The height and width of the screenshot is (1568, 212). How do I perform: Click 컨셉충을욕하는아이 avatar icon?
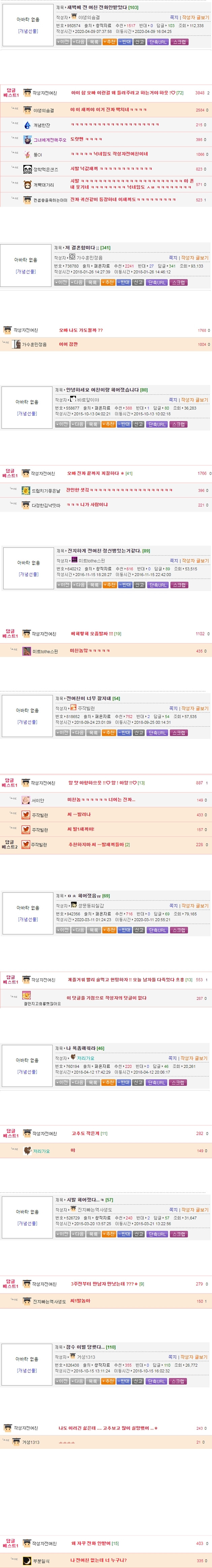27,200
